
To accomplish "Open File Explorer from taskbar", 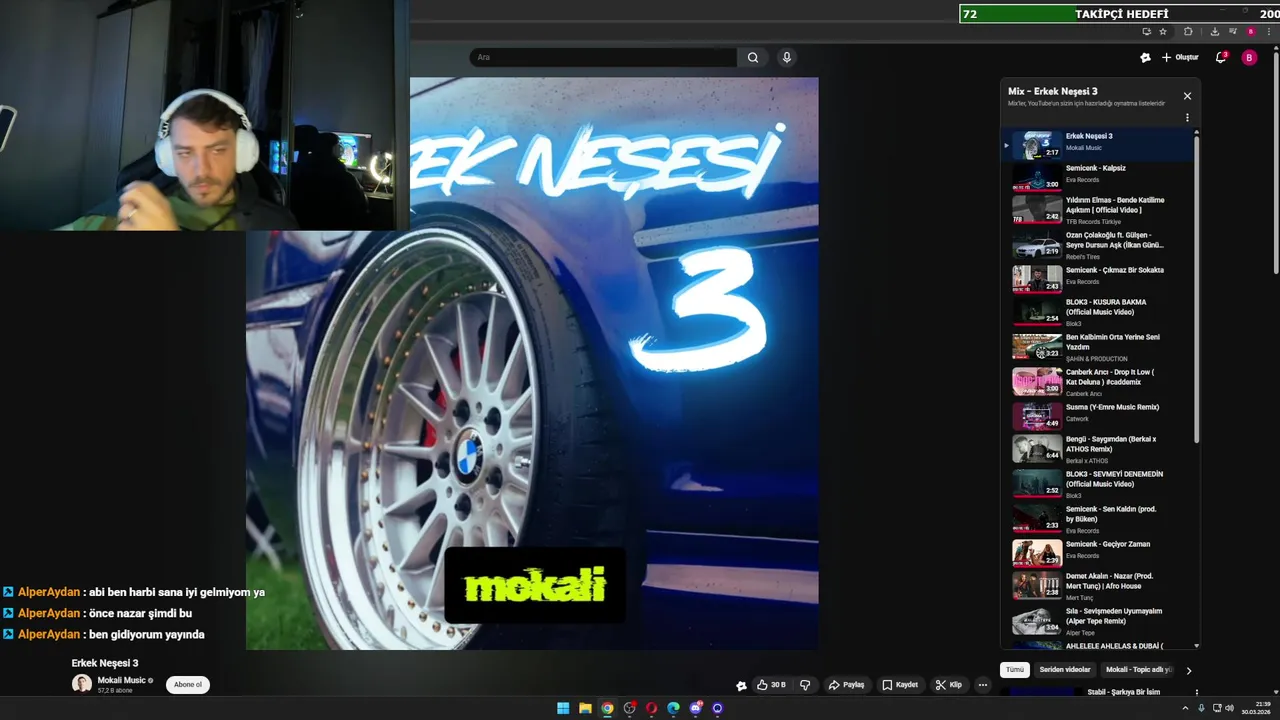I will (585, 708).
